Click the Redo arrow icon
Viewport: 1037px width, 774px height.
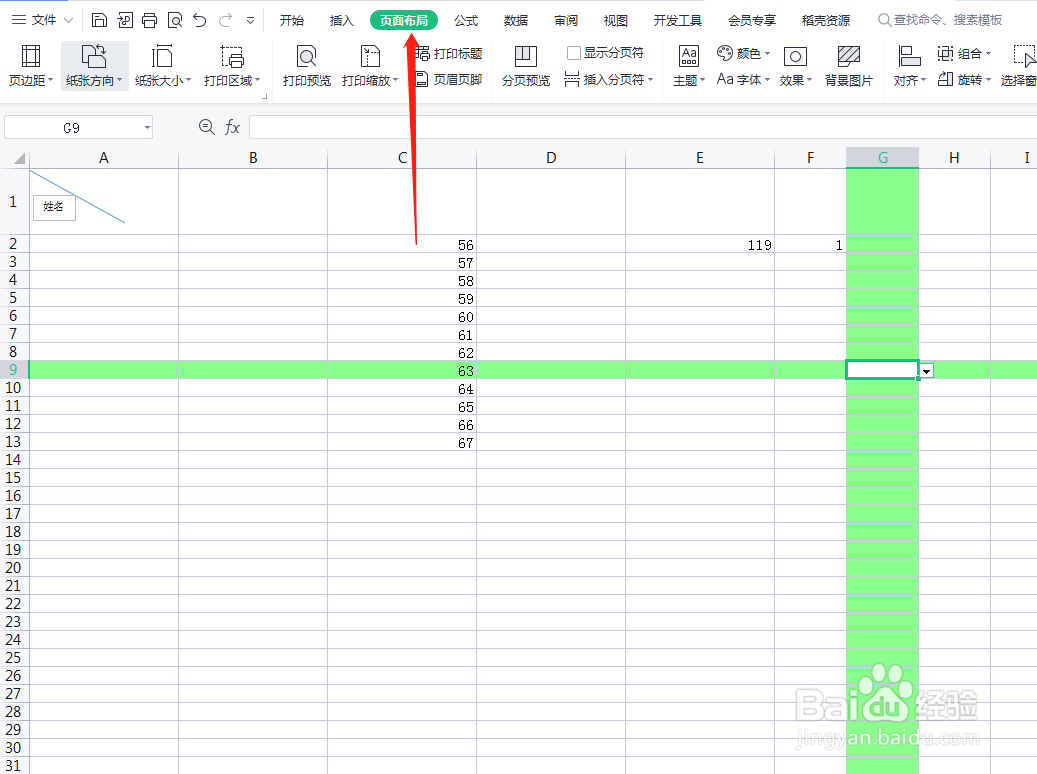(225, 21)
